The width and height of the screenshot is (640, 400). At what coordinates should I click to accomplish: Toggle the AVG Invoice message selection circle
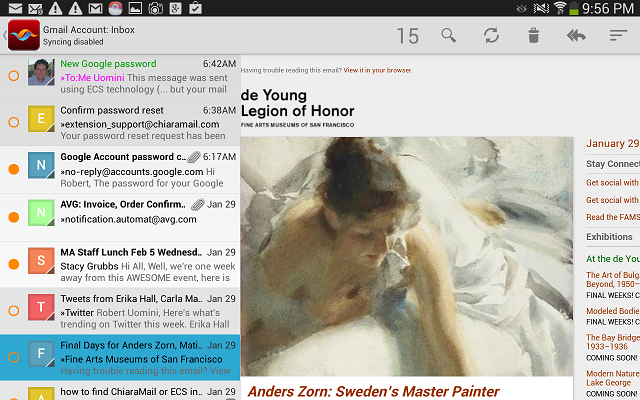pyautogui.click(x=14, y=217)
